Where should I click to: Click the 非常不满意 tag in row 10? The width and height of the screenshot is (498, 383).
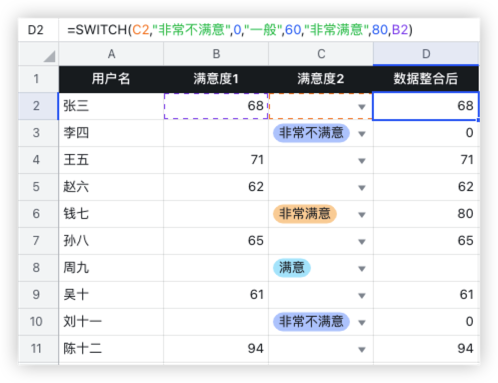click(x=311, y=322)
